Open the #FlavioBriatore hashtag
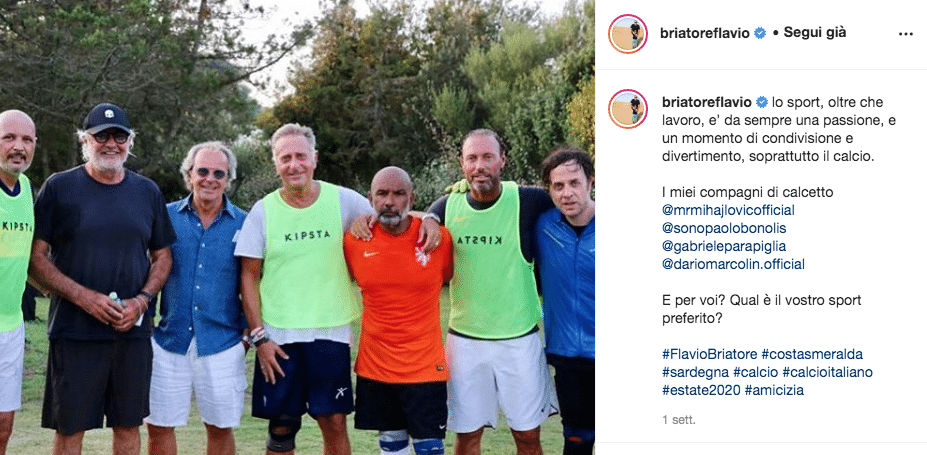Viewport: 927px width, 455px height. (x=709, y=355)
